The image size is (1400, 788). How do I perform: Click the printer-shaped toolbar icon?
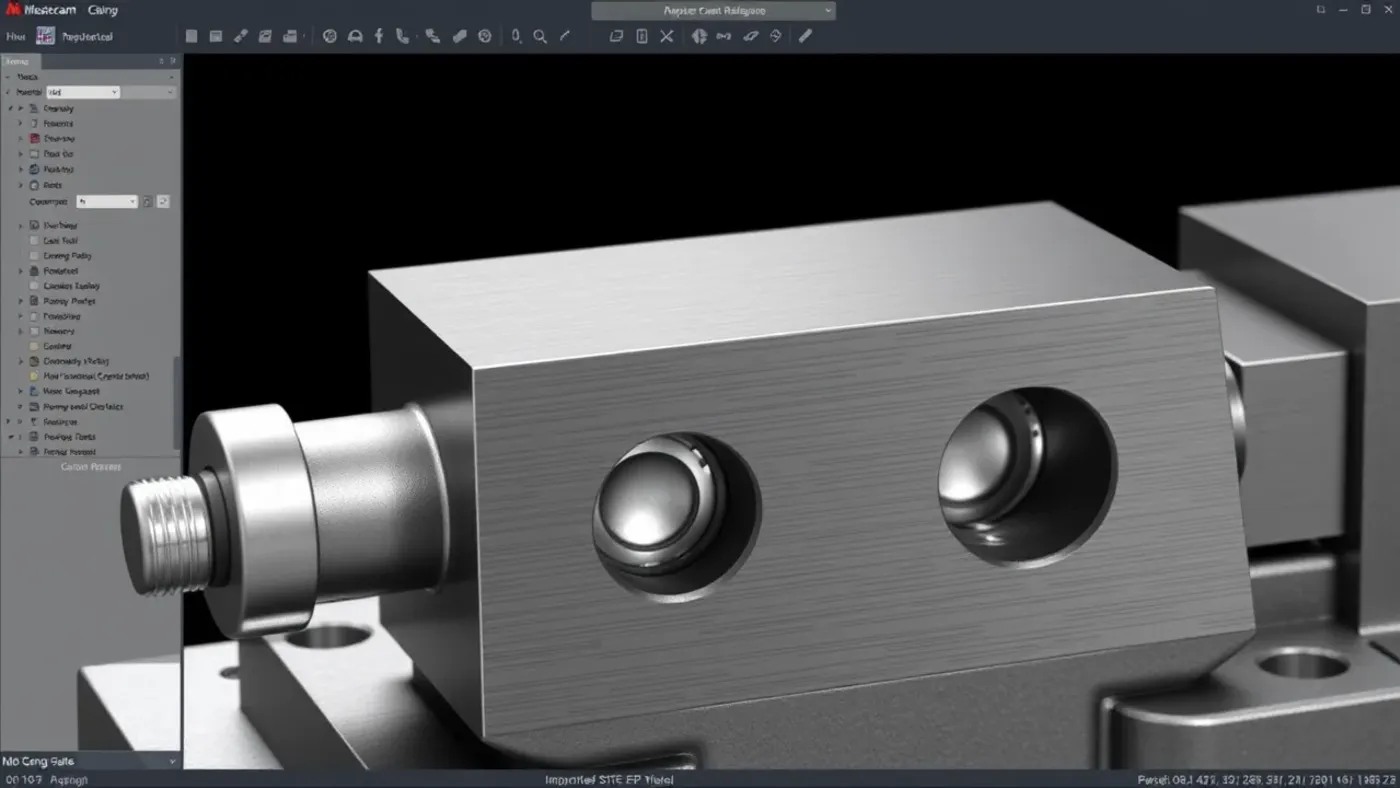coord(290,36)
